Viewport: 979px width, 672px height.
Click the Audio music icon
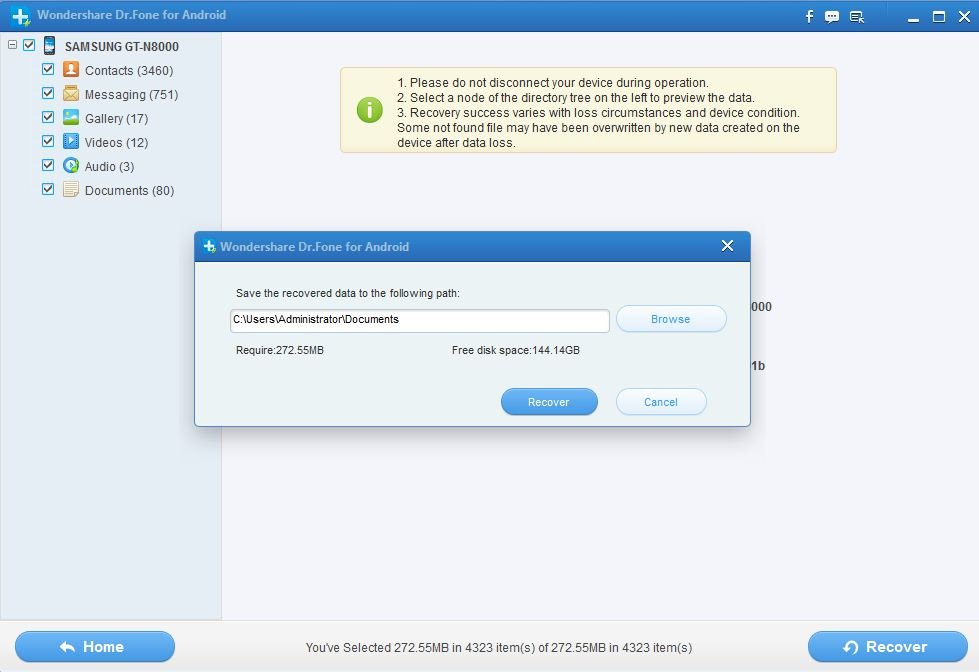point(71,166)
